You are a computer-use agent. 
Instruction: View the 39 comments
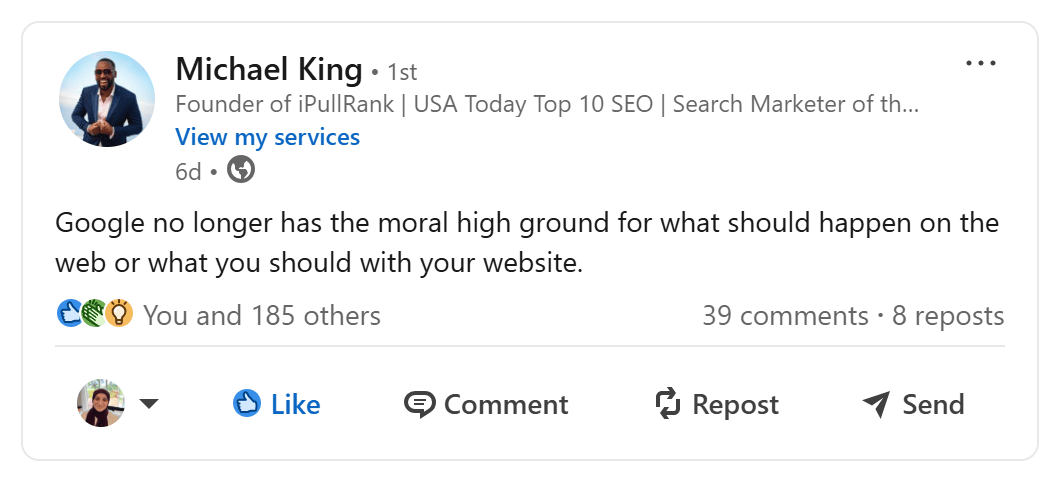pyautogui.click(x=785, y=316)
